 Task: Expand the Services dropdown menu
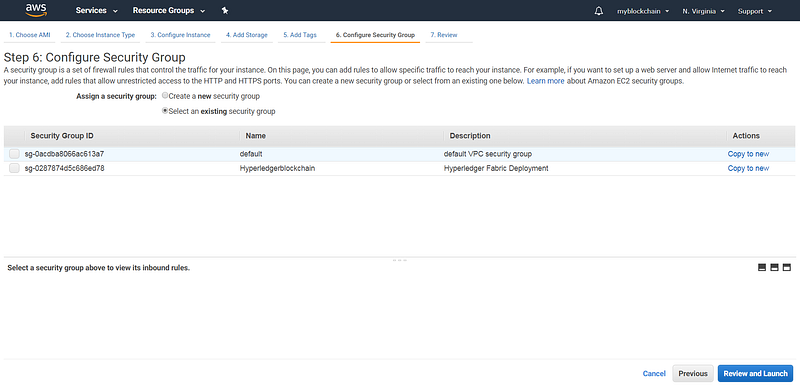coord(97,11)
